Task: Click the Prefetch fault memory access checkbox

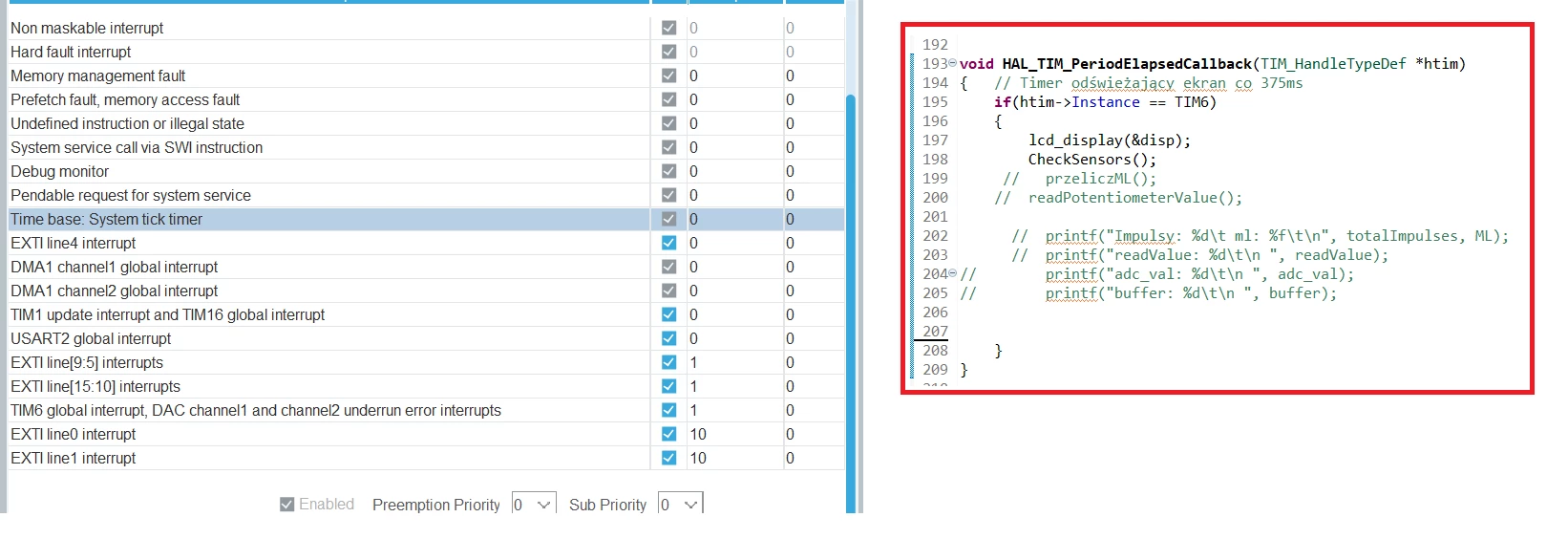Action: (668, 99)
